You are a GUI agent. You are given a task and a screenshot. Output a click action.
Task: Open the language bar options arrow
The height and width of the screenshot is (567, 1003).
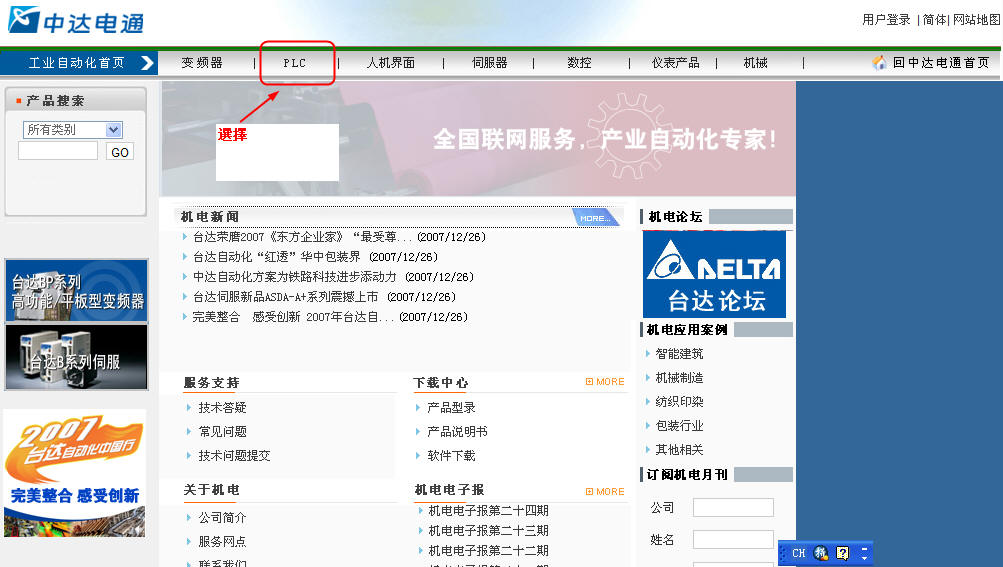865,553
